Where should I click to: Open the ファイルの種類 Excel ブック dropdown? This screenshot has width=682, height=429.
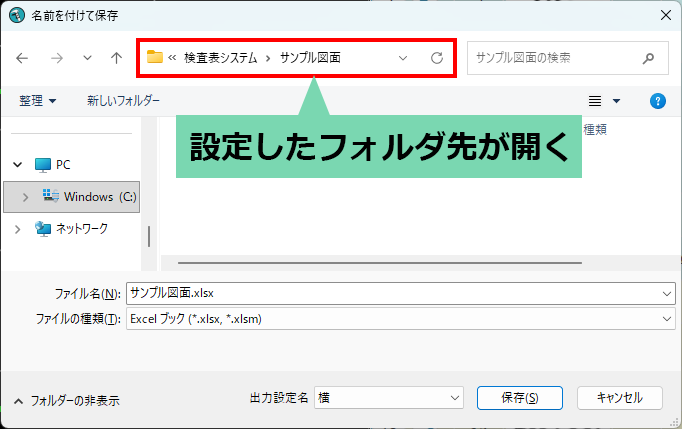pyautogui.click(x=401, y=319)
